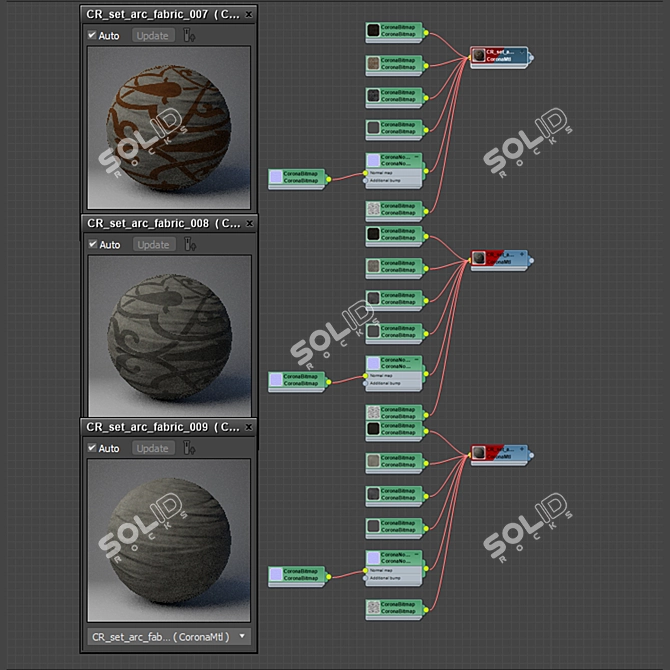Click material thumbnail on top tree CoronaMtl node
This screenshot has height=670, width=670.
tap(479, 55)
